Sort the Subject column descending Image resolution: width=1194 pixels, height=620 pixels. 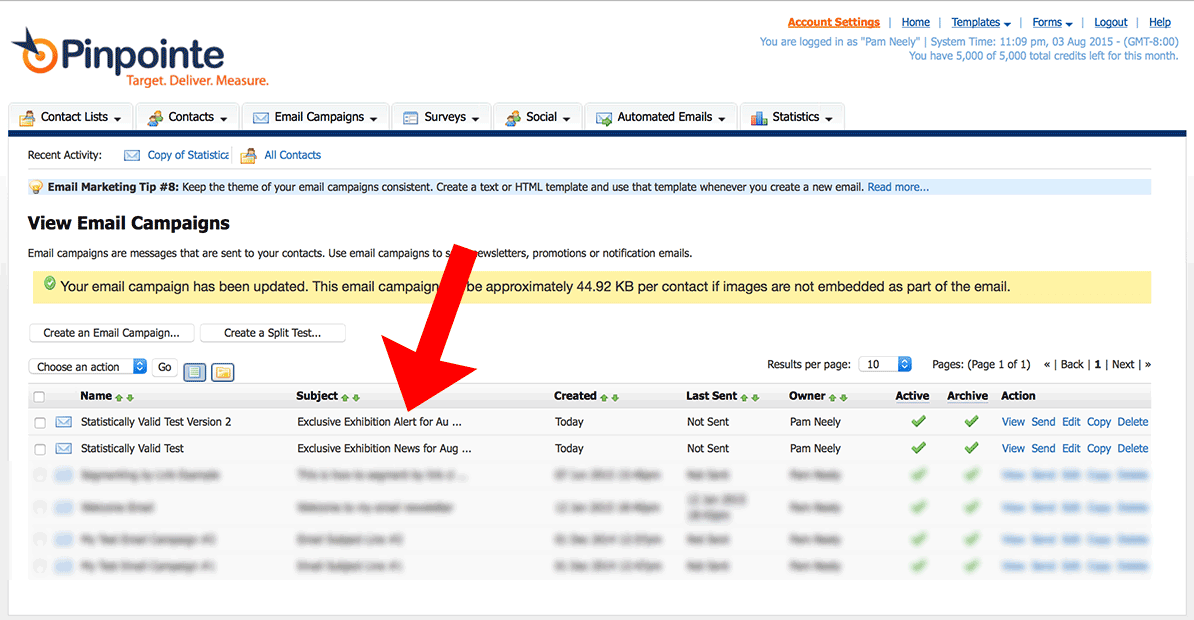[x=356, y=398]
